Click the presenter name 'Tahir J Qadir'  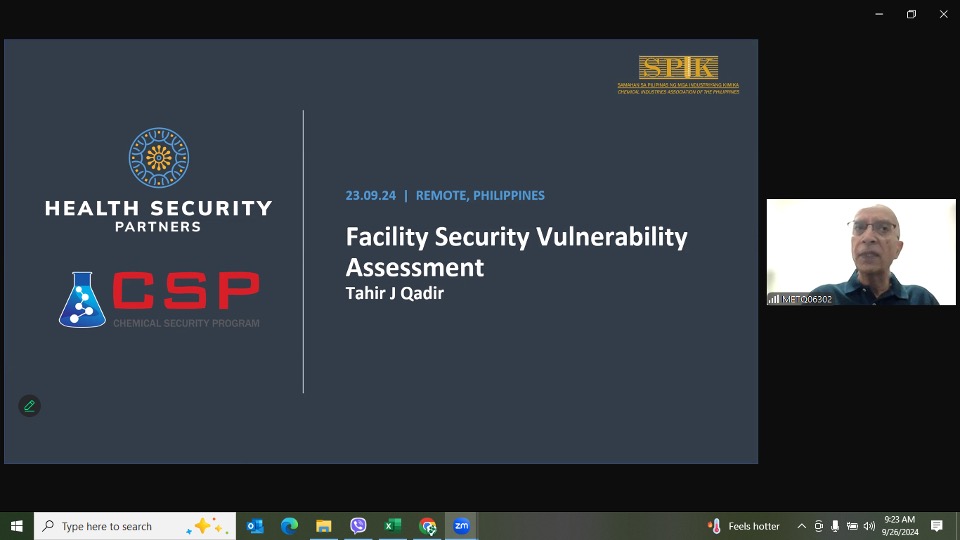(x=394, y=293)
